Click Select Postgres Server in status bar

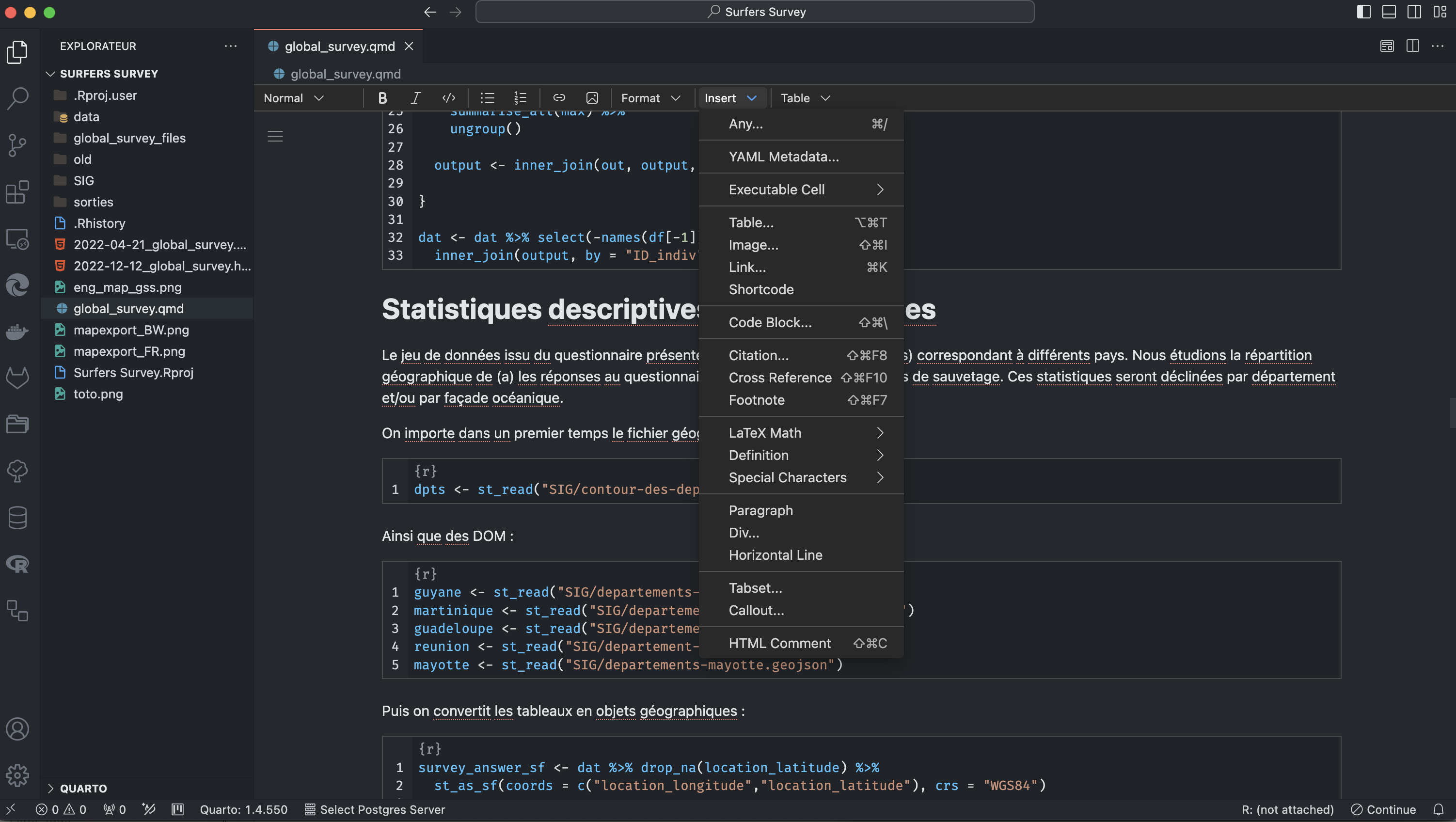click(375, 809)
